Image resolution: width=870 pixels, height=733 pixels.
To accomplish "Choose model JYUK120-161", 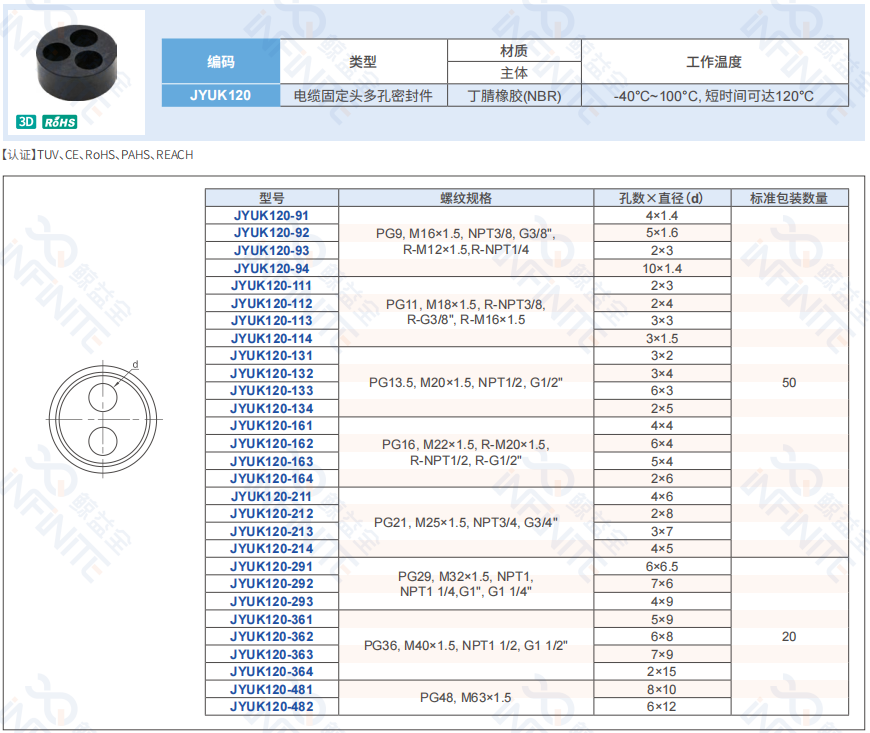I will click(271, 426).
